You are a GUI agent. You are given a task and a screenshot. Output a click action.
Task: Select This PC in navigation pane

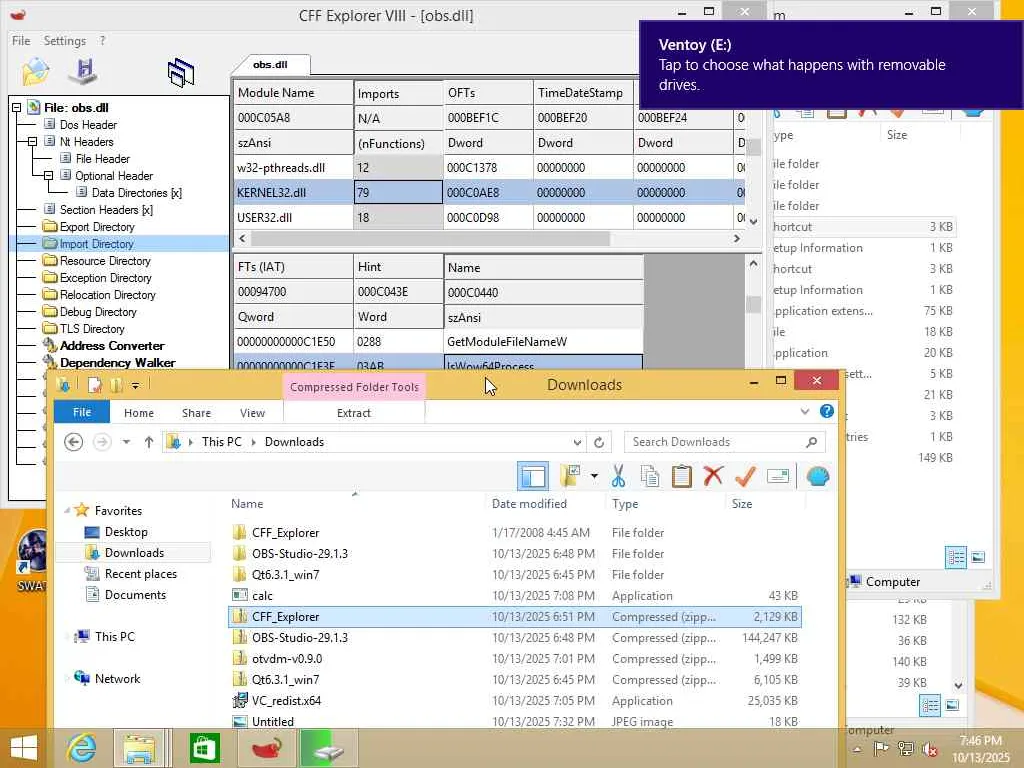[114, 636]
